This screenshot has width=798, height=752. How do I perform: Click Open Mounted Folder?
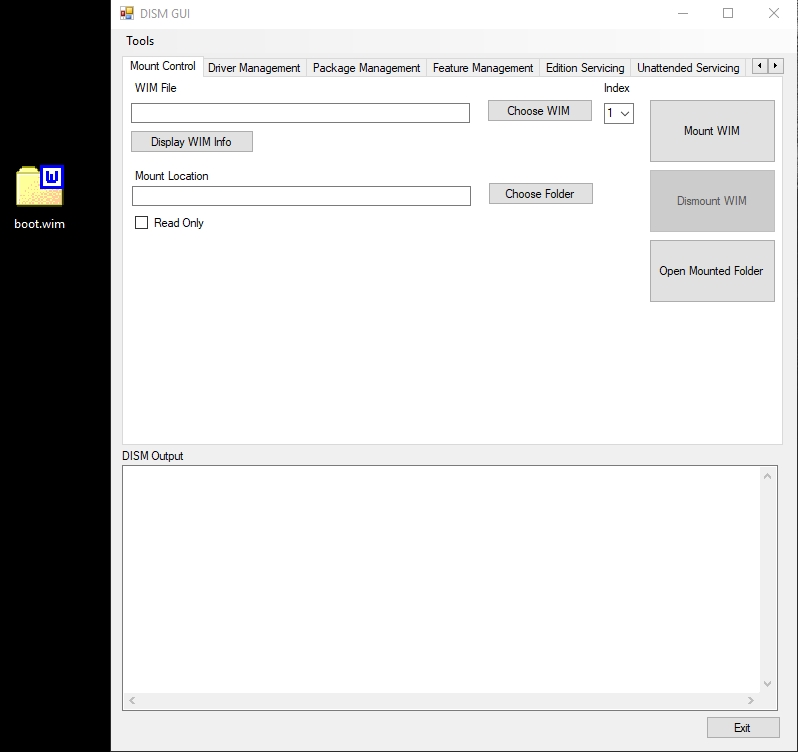712,271
